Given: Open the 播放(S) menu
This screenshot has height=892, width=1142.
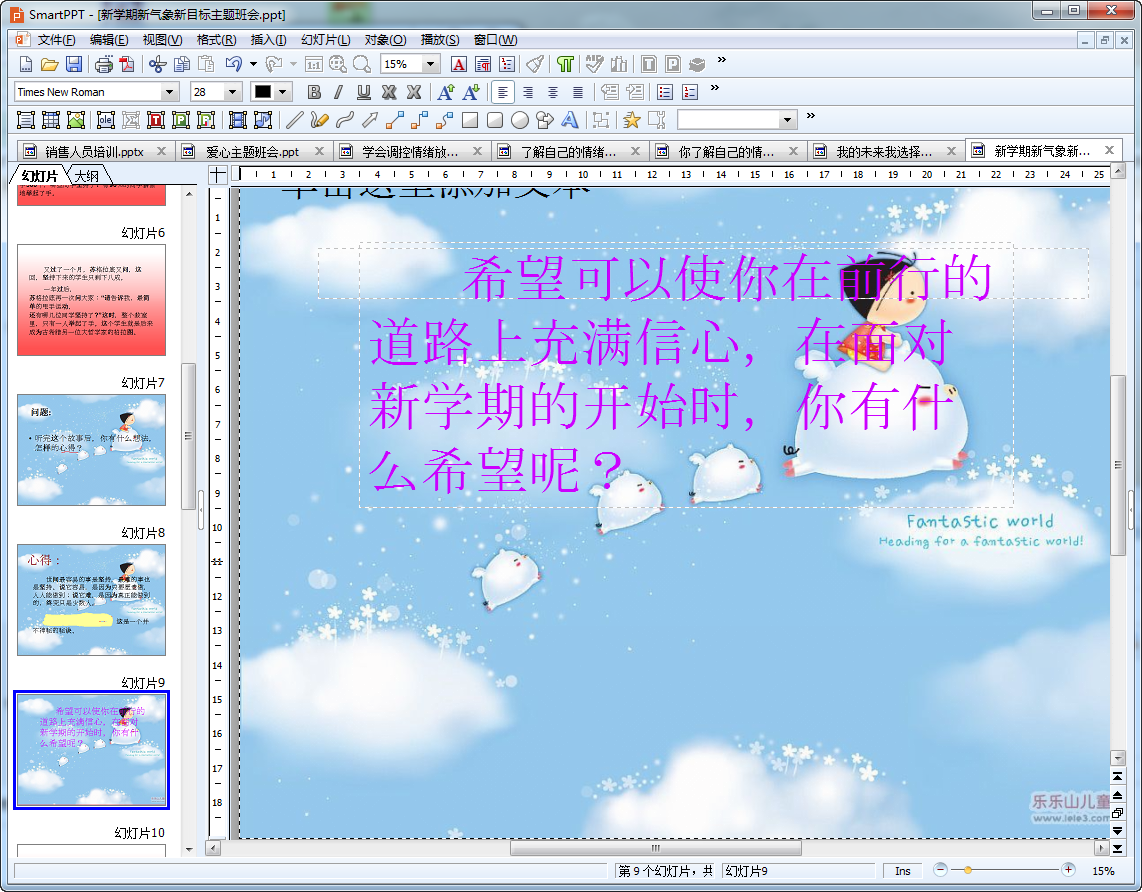Looking at the screenshot, I should tap(440, 39).
